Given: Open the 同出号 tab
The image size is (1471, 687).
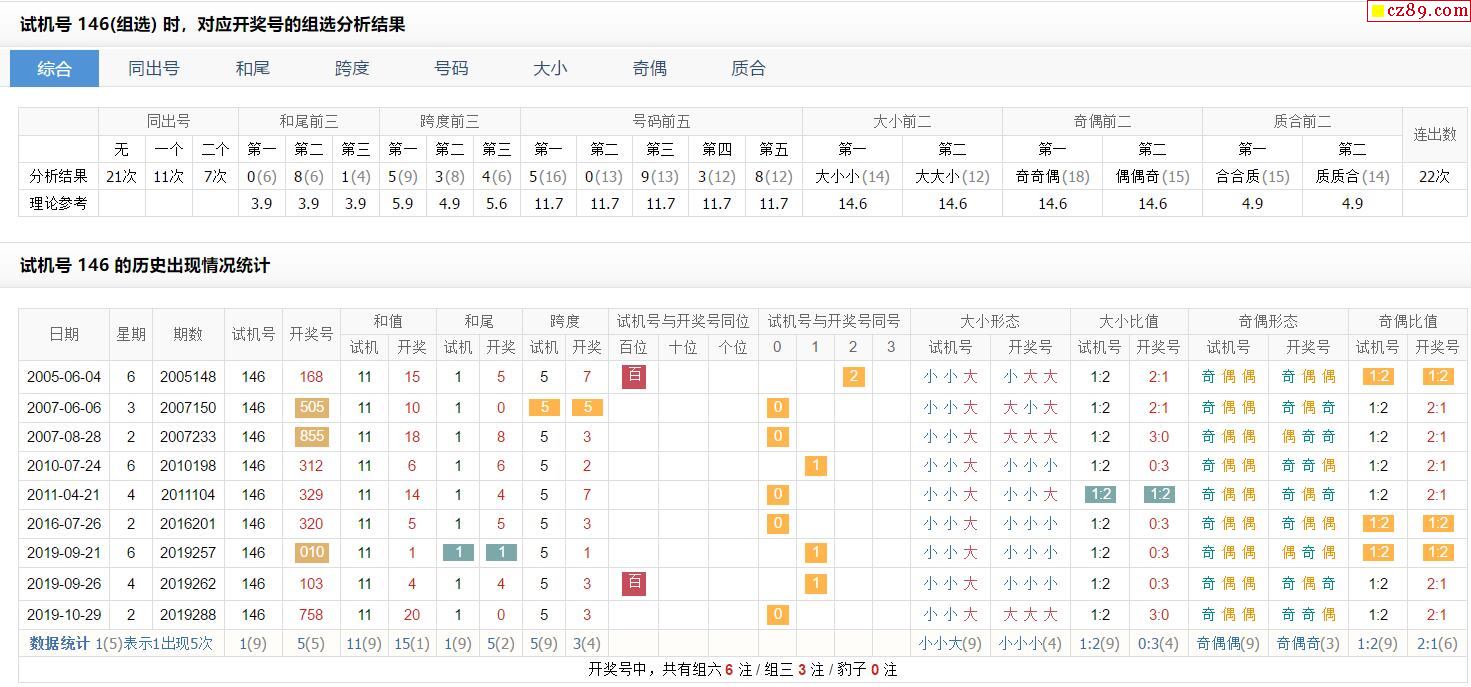Looking at the screenshot, I should [153, 69].
